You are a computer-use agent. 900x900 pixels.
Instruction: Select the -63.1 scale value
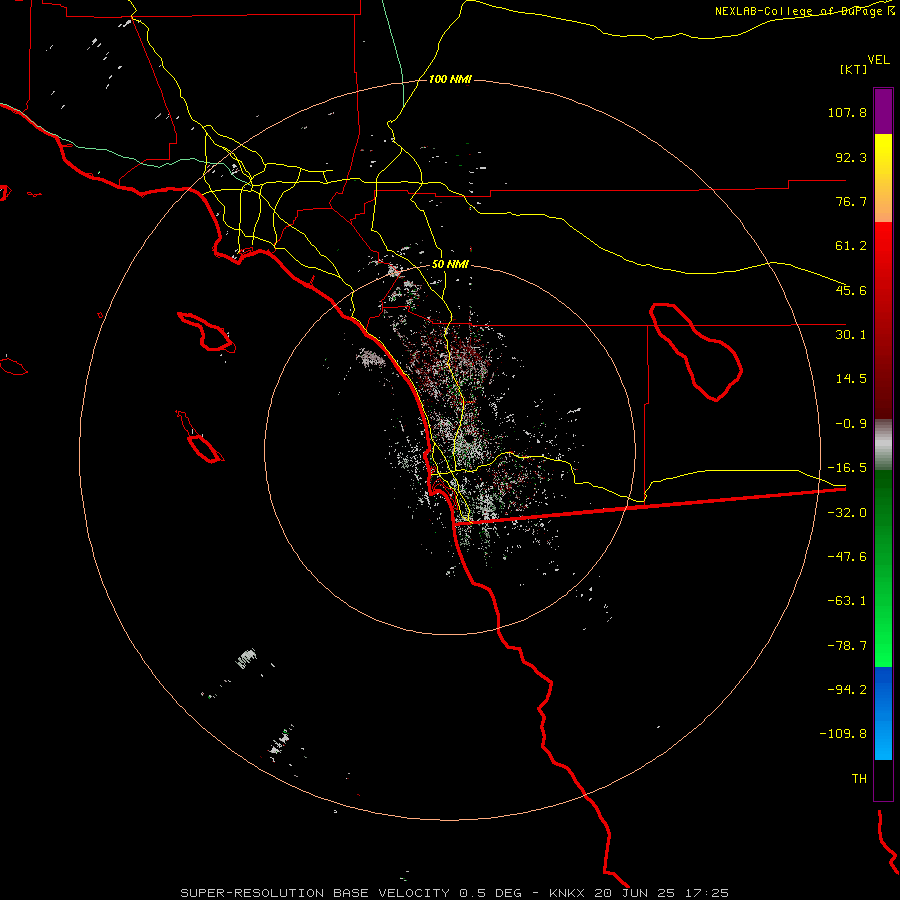click(x=847, y=601)
